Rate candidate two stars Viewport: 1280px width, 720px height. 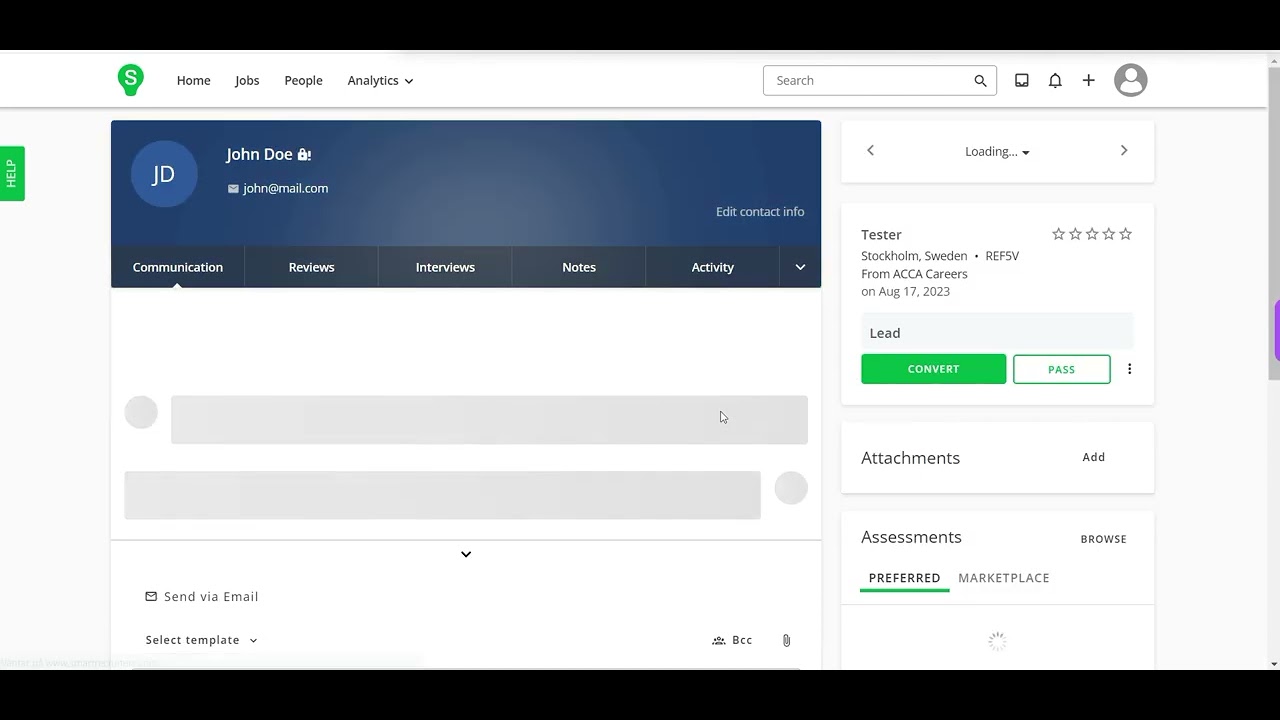1076,234
